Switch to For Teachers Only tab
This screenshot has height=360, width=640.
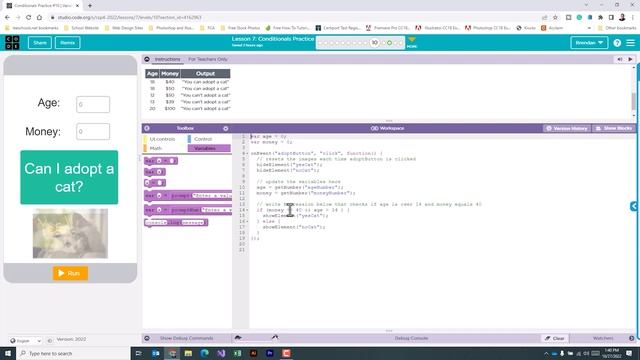(208, 59)
